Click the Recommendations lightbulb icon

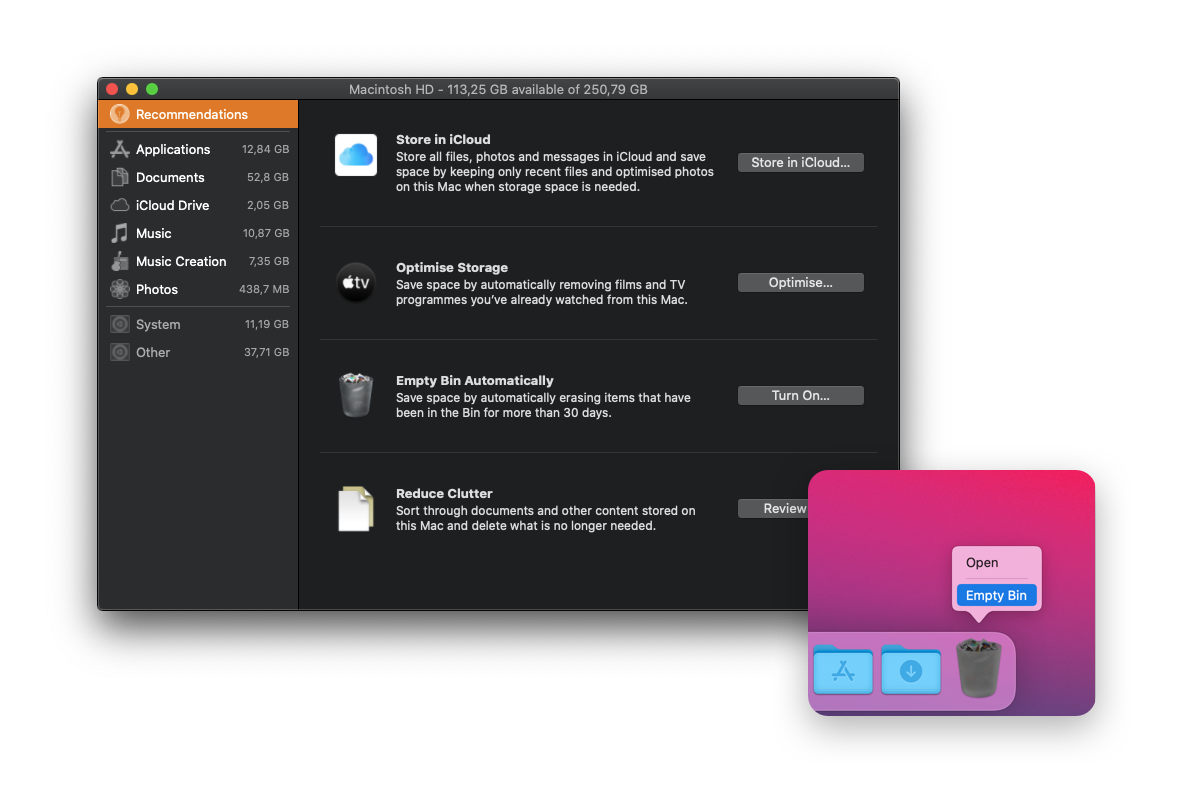click(120, 114)
